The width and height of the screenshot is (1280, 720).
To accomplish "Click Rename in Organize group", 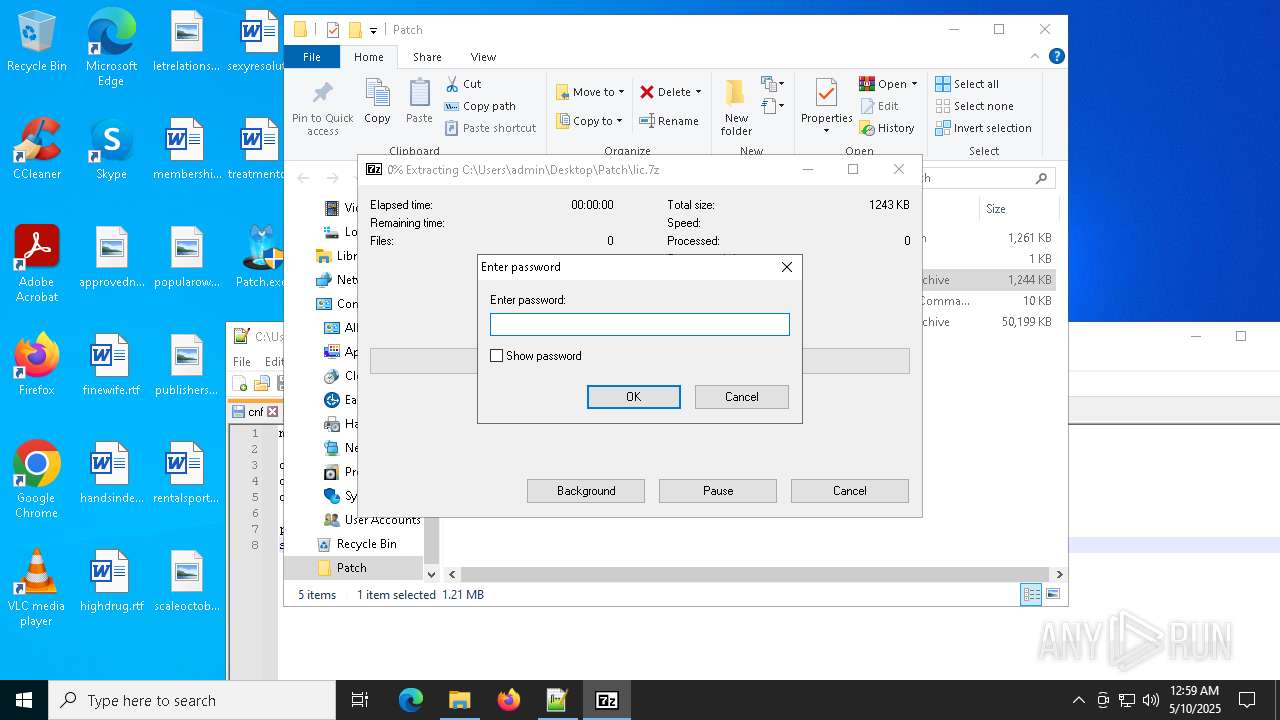I will (x=669, y=121).
